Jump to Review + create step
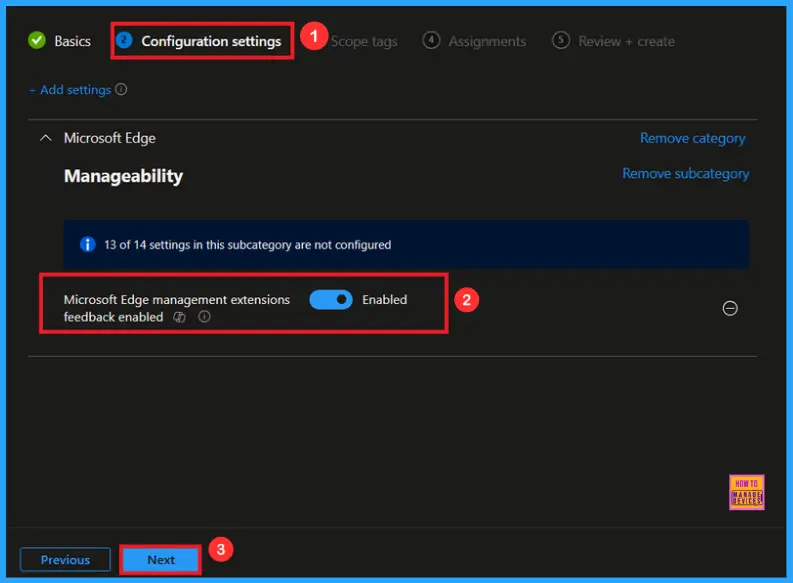The height and width of the screenshot is (583, 793). click(613, 41)
